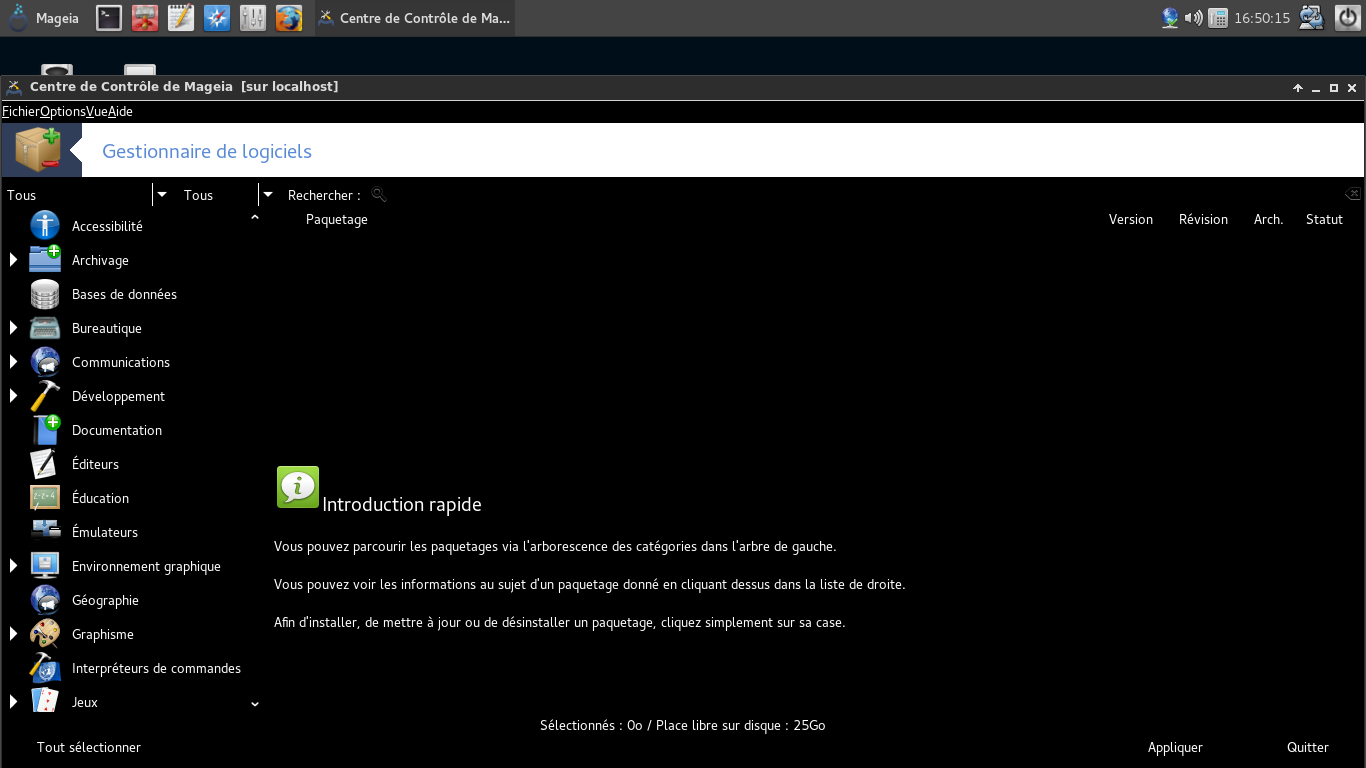Open the Vue menu

96,111
